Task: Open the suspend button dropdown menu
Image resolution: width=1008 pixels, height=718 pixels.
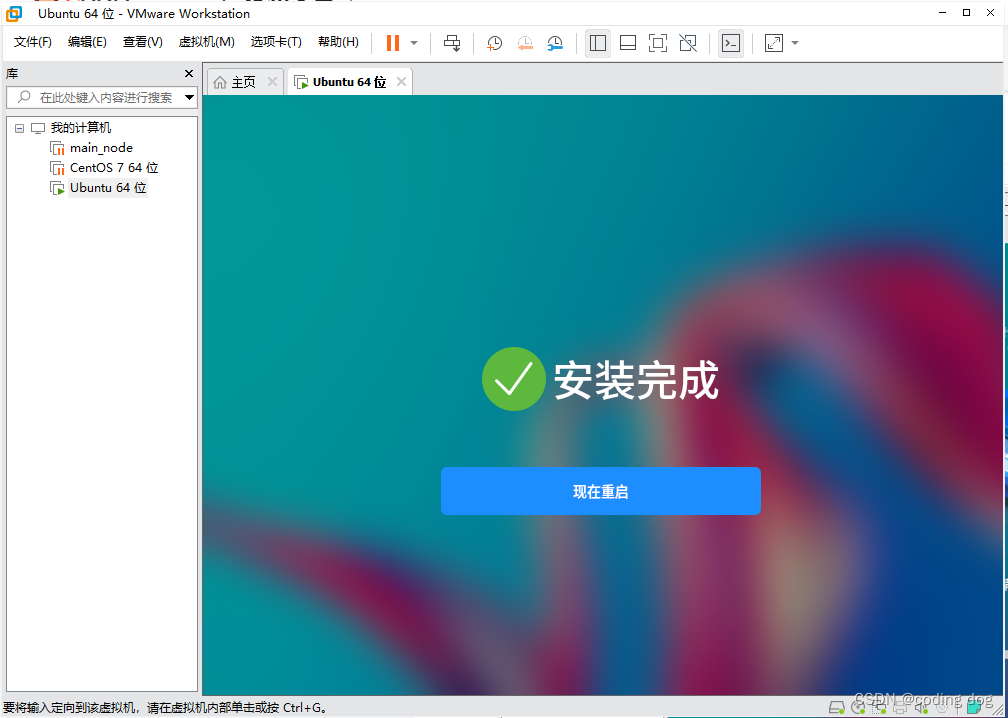Action: pyautogui.click(x=412, y=42)
